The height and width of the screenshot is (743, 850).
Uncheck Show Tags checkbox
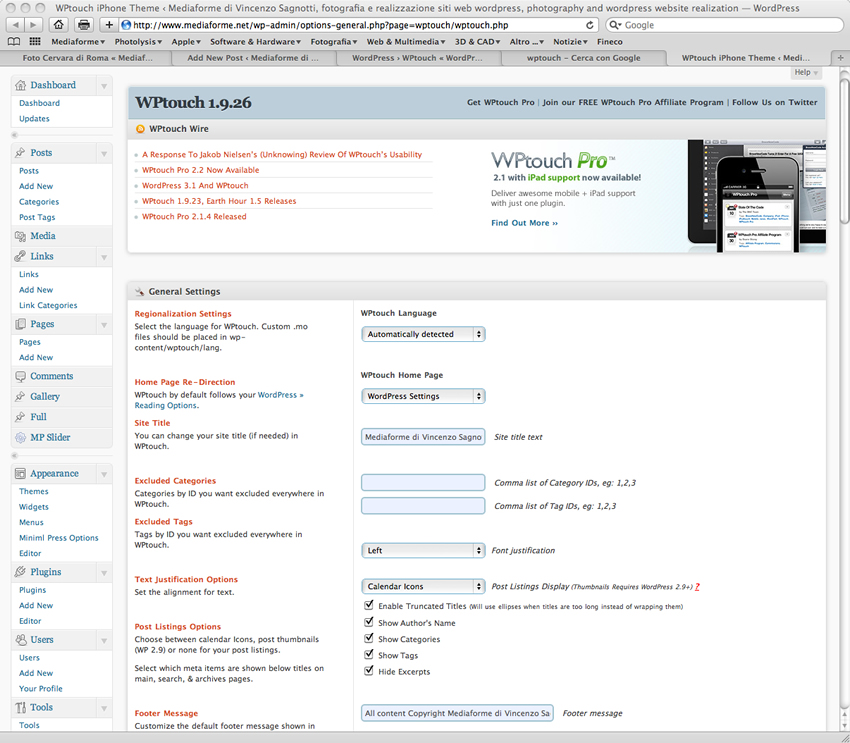369,655
